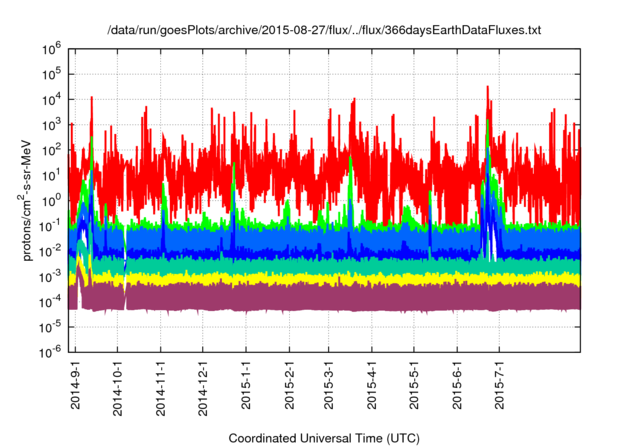Click the 10^6 y-axis tick label
This screenshot has height=448, width=640.
51,49
